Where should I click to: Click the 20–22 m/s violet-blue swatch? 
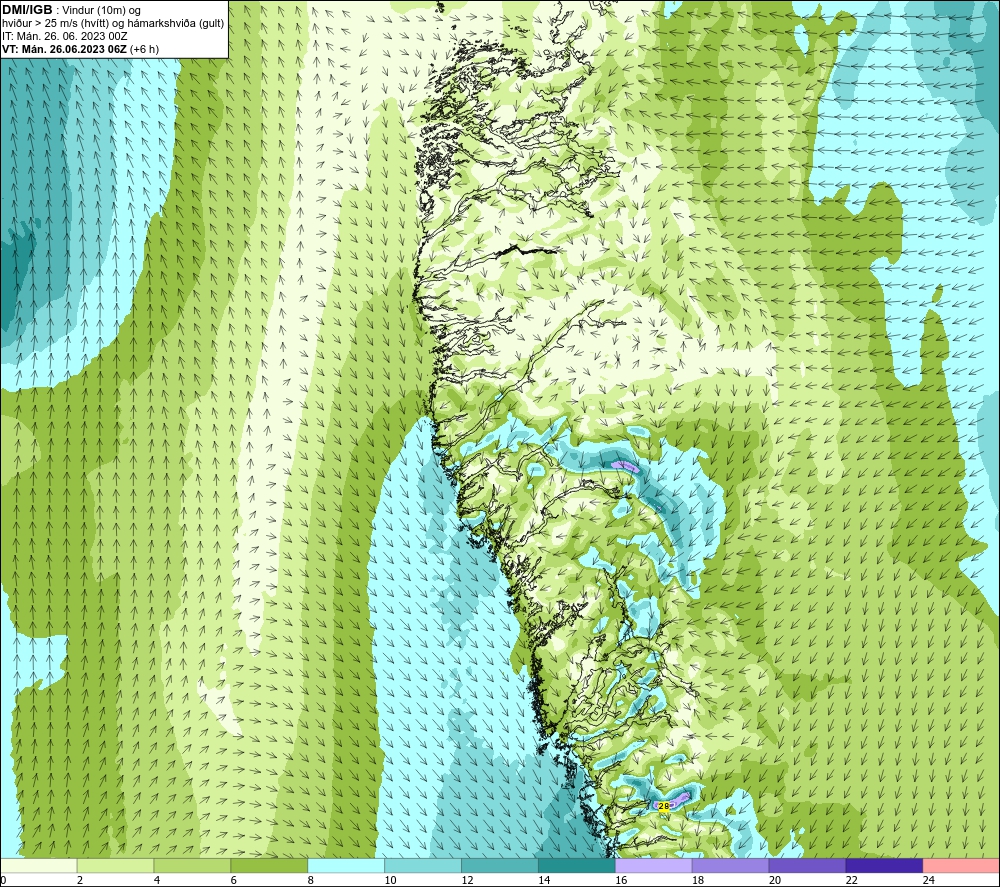(x=807, y=866)
